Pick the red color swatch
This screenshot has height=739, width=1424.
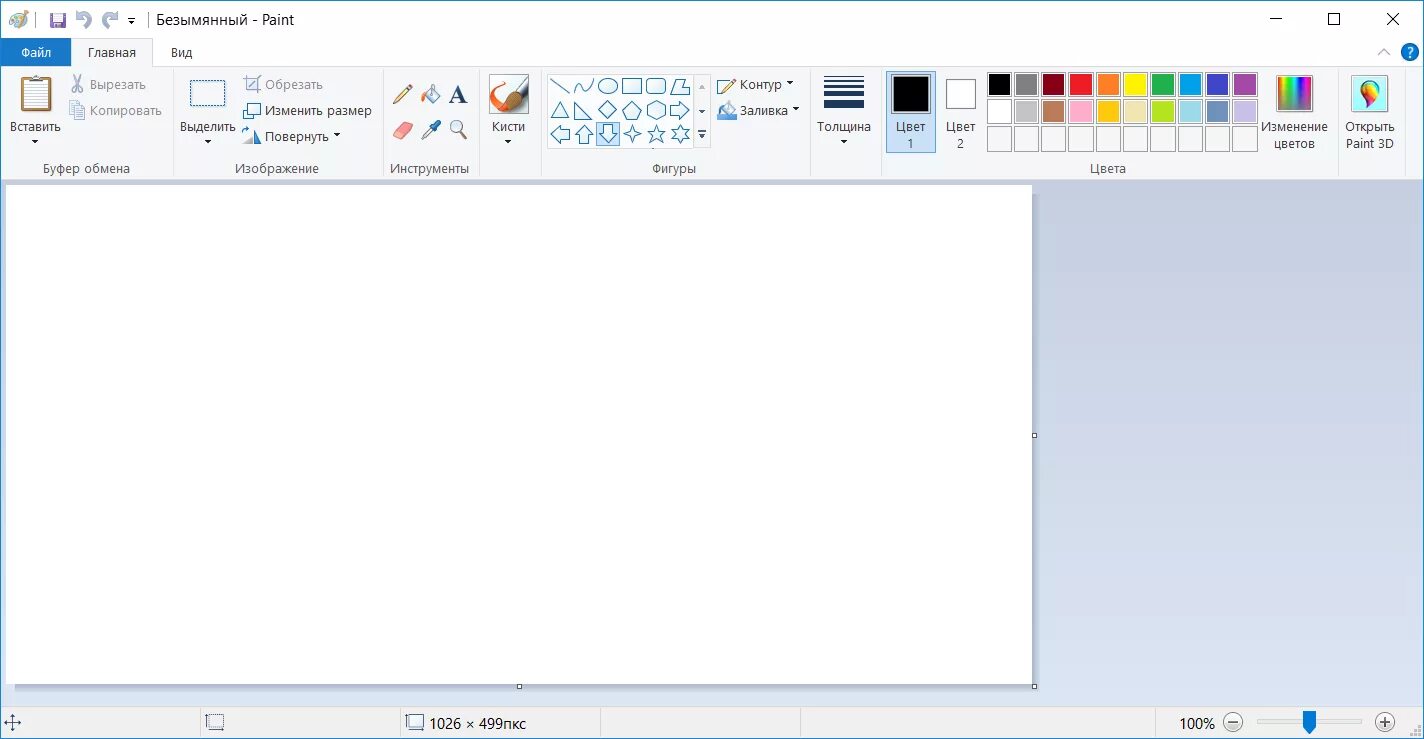tap(1081, 84)
